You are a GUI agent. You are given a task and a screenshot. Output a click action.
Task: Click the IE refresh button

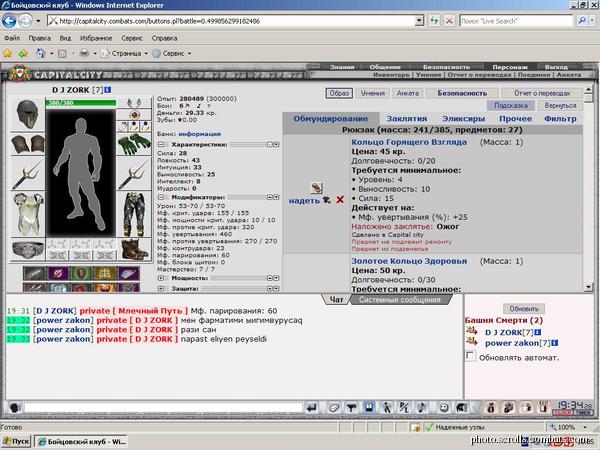[x=434, y=21]
